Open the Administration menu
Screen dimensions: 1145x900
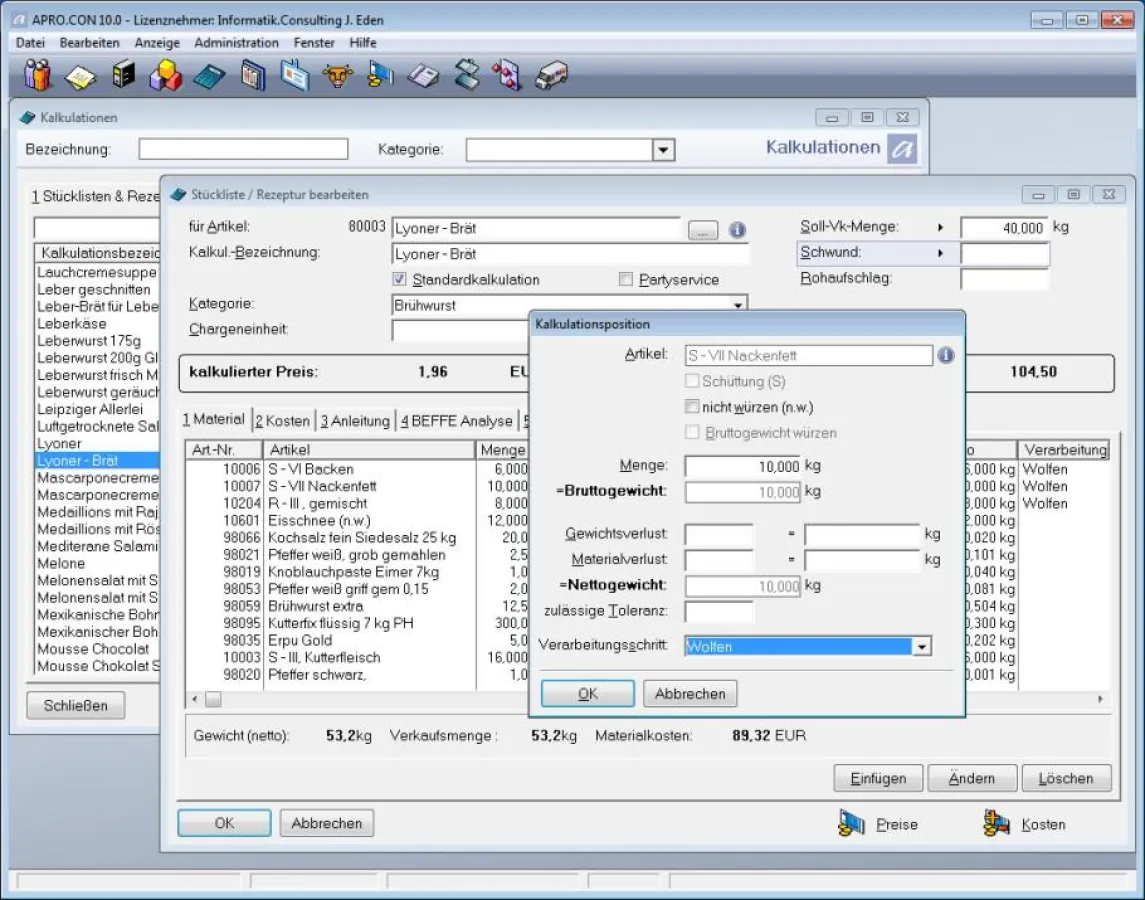[x=236, y=43]
